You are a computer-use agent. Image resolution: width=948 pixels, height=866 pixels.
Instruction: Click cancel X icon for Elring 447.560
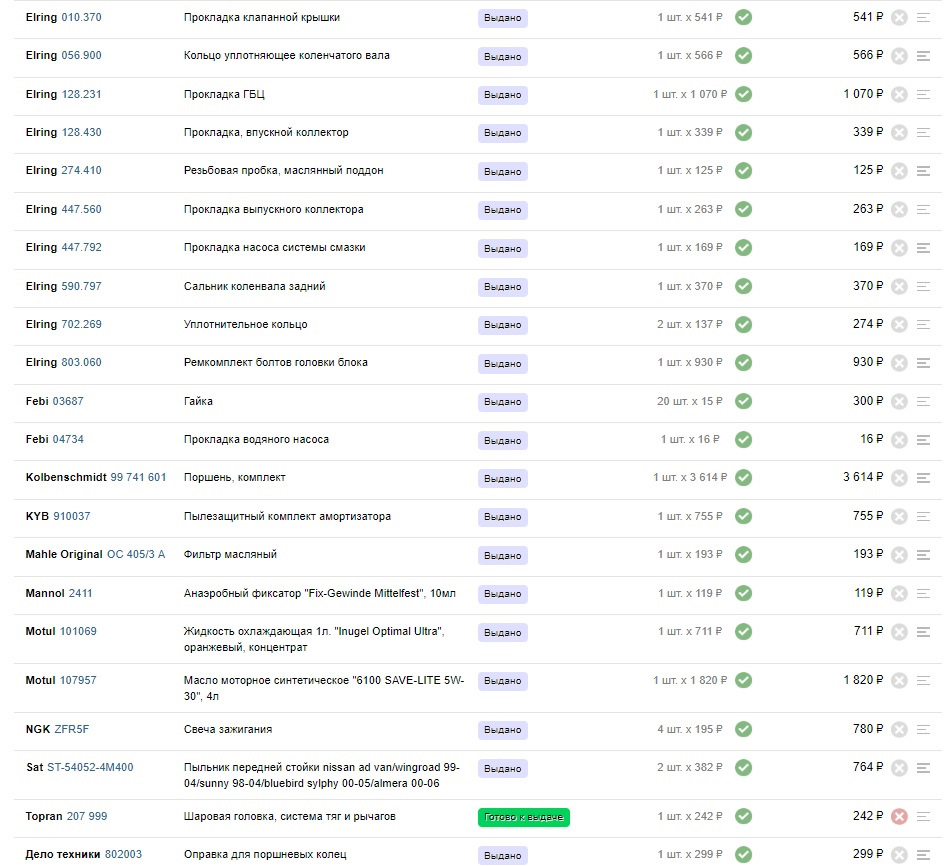click(899, 209)
